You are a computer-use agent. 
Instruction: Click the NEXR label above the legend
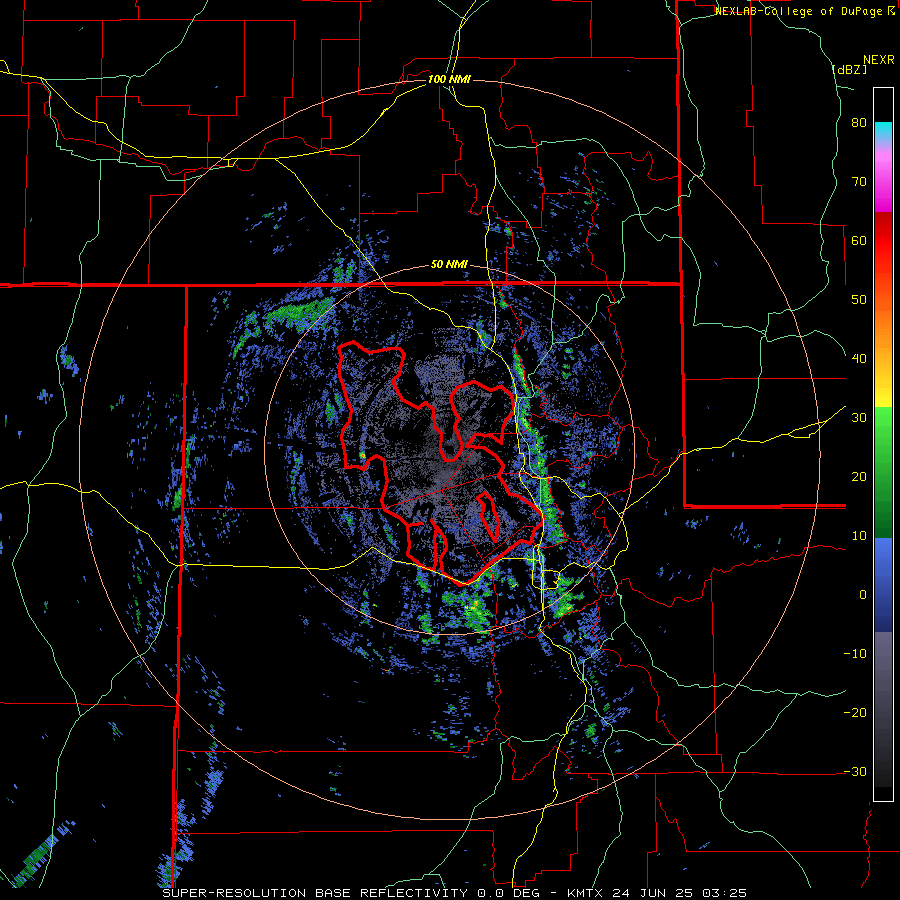(x=878, y=60)
